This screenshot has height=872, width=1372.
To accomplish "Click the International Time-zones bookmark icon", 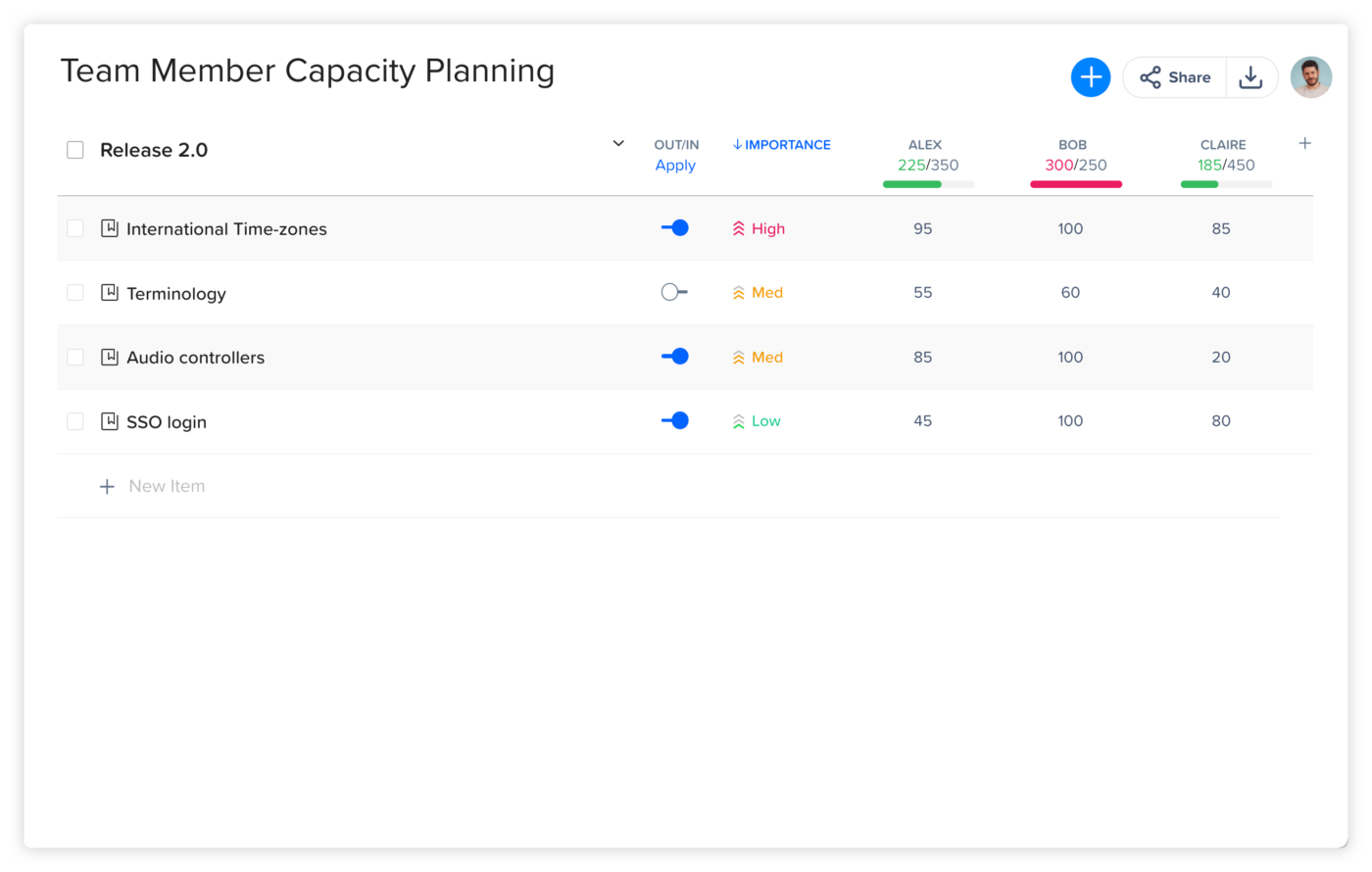I will (110, 228).
